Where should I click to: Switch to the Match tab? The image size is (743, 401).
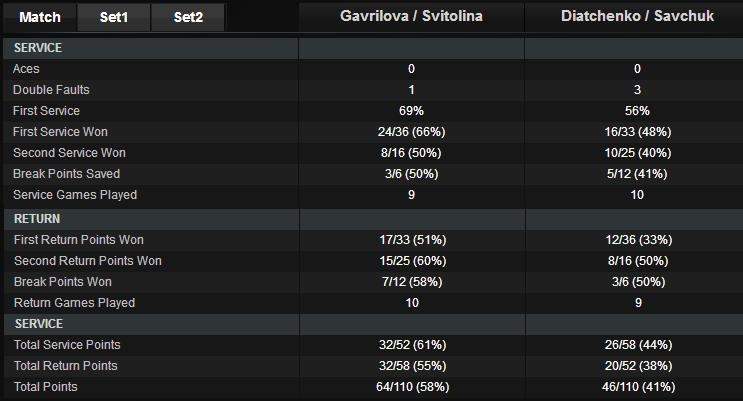pos(40,17)
